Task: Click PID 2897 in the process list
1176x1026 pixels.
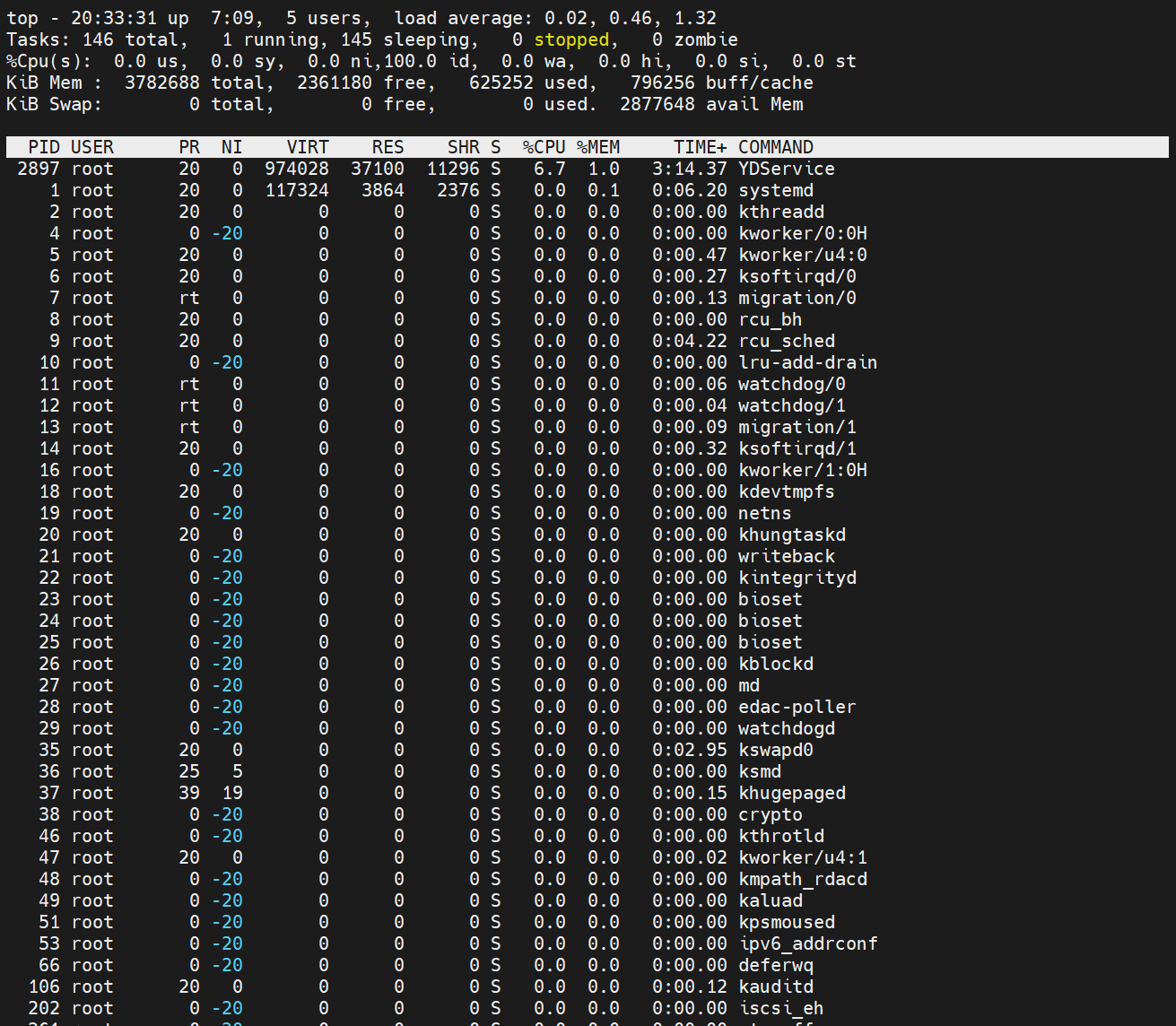Action: [39, 169]
